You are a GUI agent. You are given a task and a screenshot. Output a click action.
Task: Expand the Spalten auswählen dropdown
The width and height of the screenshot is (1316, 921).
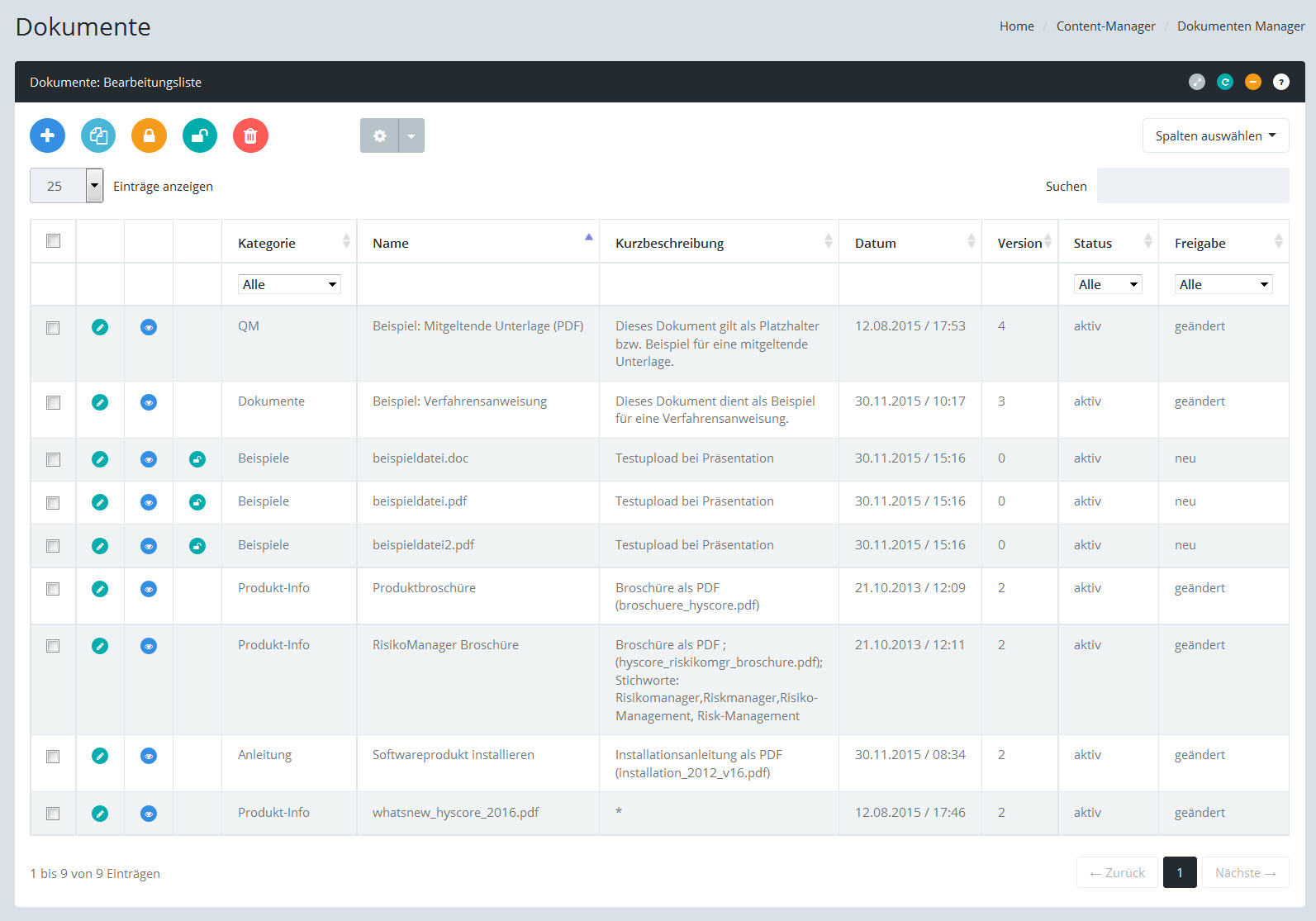[x=1215, y=136]
